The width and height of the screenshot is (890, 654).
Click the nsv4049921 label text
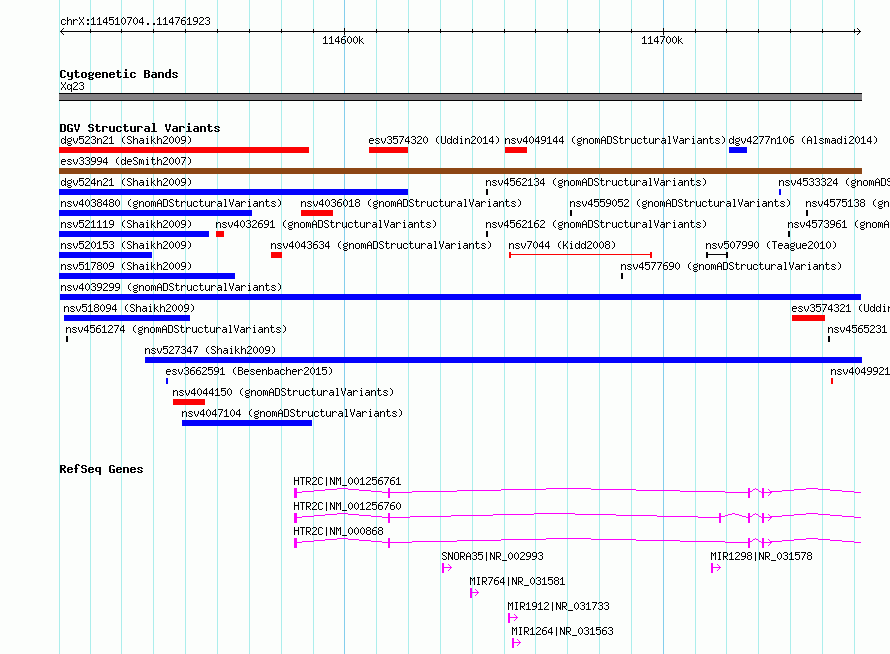coord(860,371)
